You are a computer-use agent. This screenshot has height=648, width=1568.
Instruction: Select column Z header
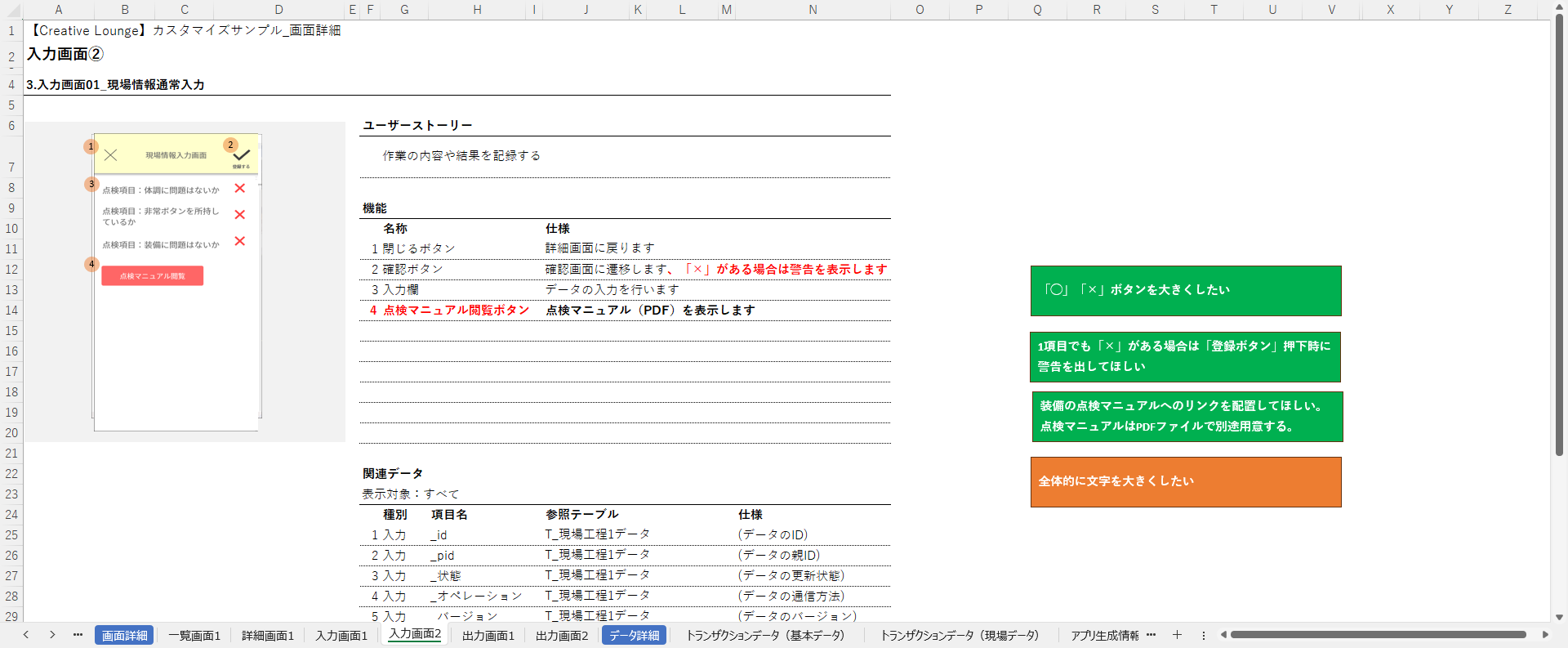click(x=1508, y=10)
